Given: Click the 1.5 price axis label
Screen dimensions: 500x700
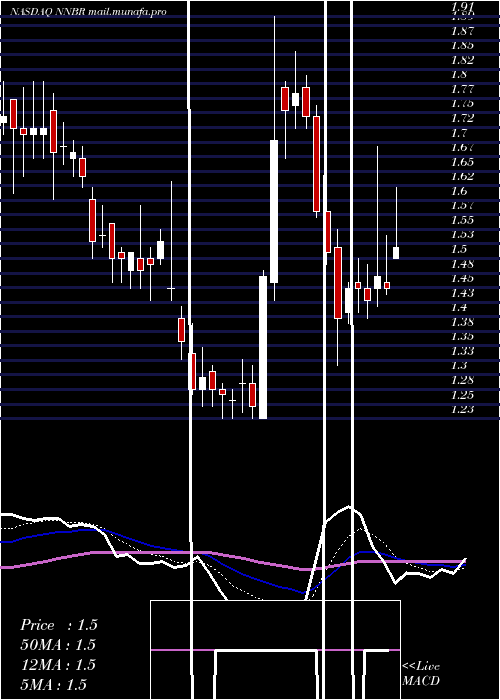Looking at the screenshot, I should tap(459, 249).
